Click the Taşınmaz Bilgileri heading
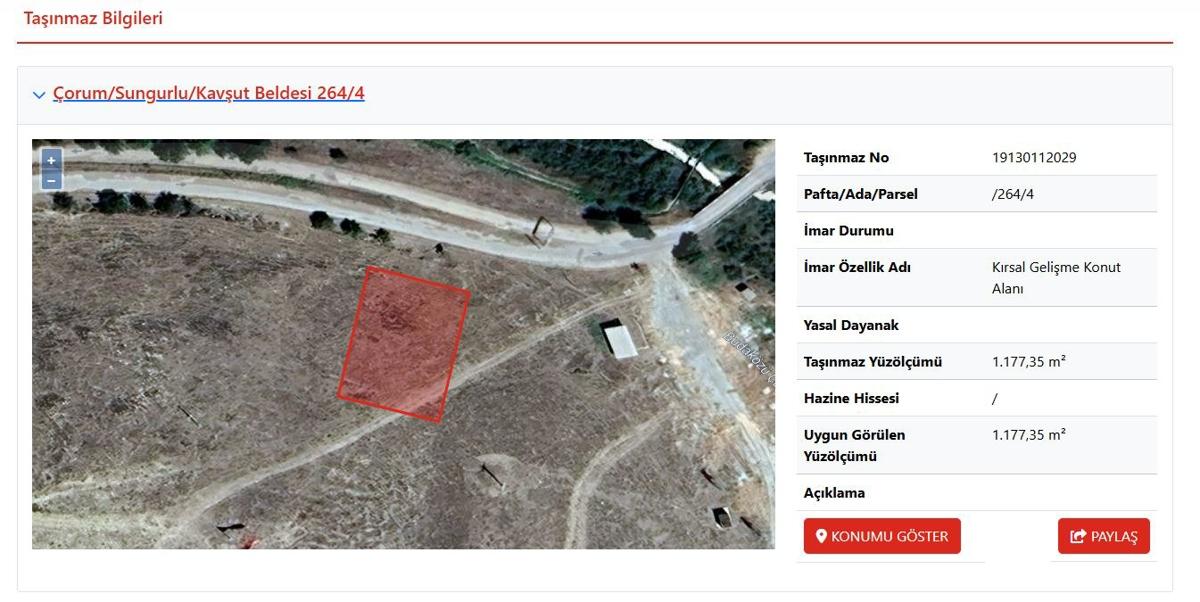The width and height of the screenshot is (1200, 602). click(x=93, y=18)
